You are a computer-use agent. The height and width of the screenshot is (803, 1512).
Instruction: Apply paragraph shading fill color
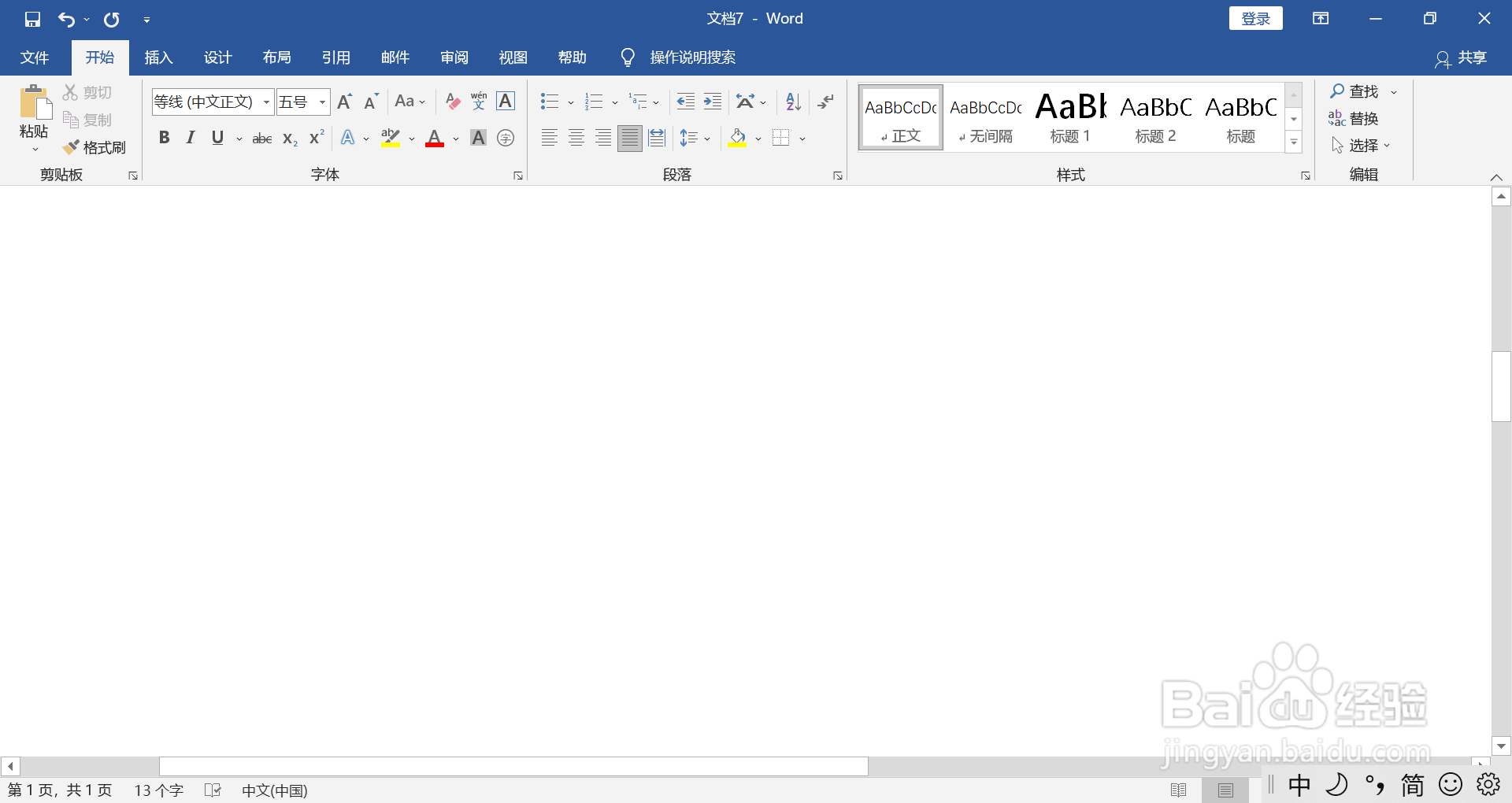tap(738, 139)
